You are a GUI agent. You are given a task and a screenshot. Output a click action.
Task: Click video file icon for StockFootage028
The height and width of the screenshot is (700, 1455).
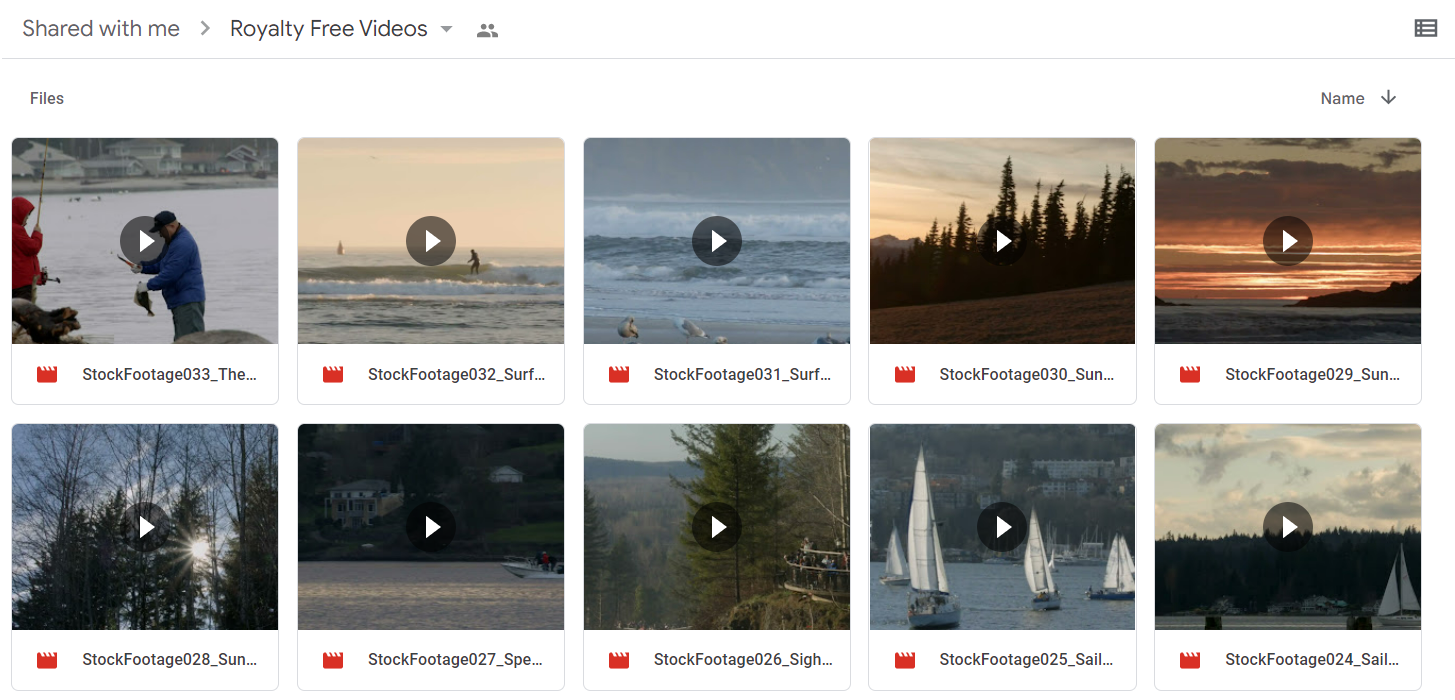(47, 660)
